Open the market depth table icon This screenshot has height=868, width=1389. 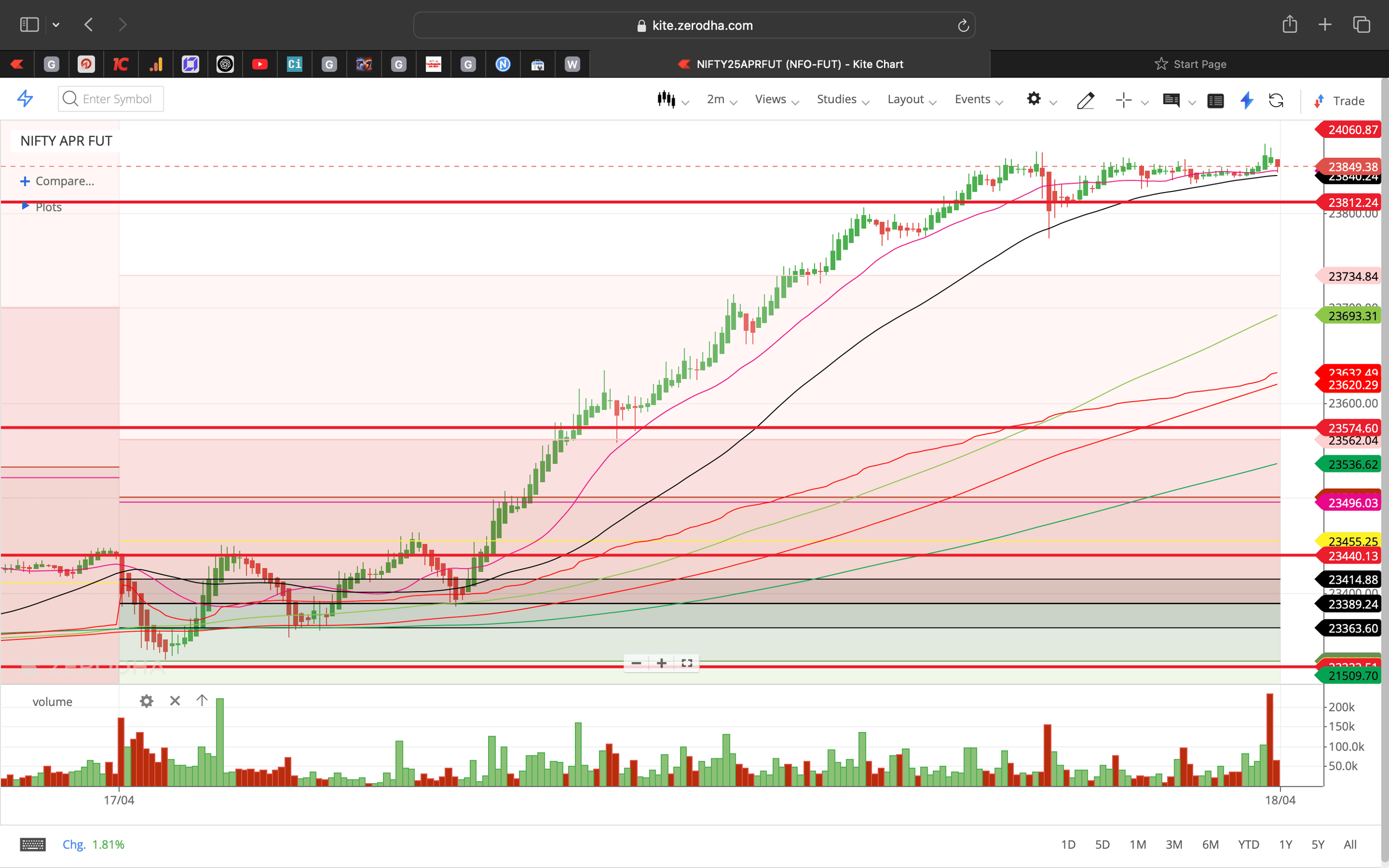1216,101
